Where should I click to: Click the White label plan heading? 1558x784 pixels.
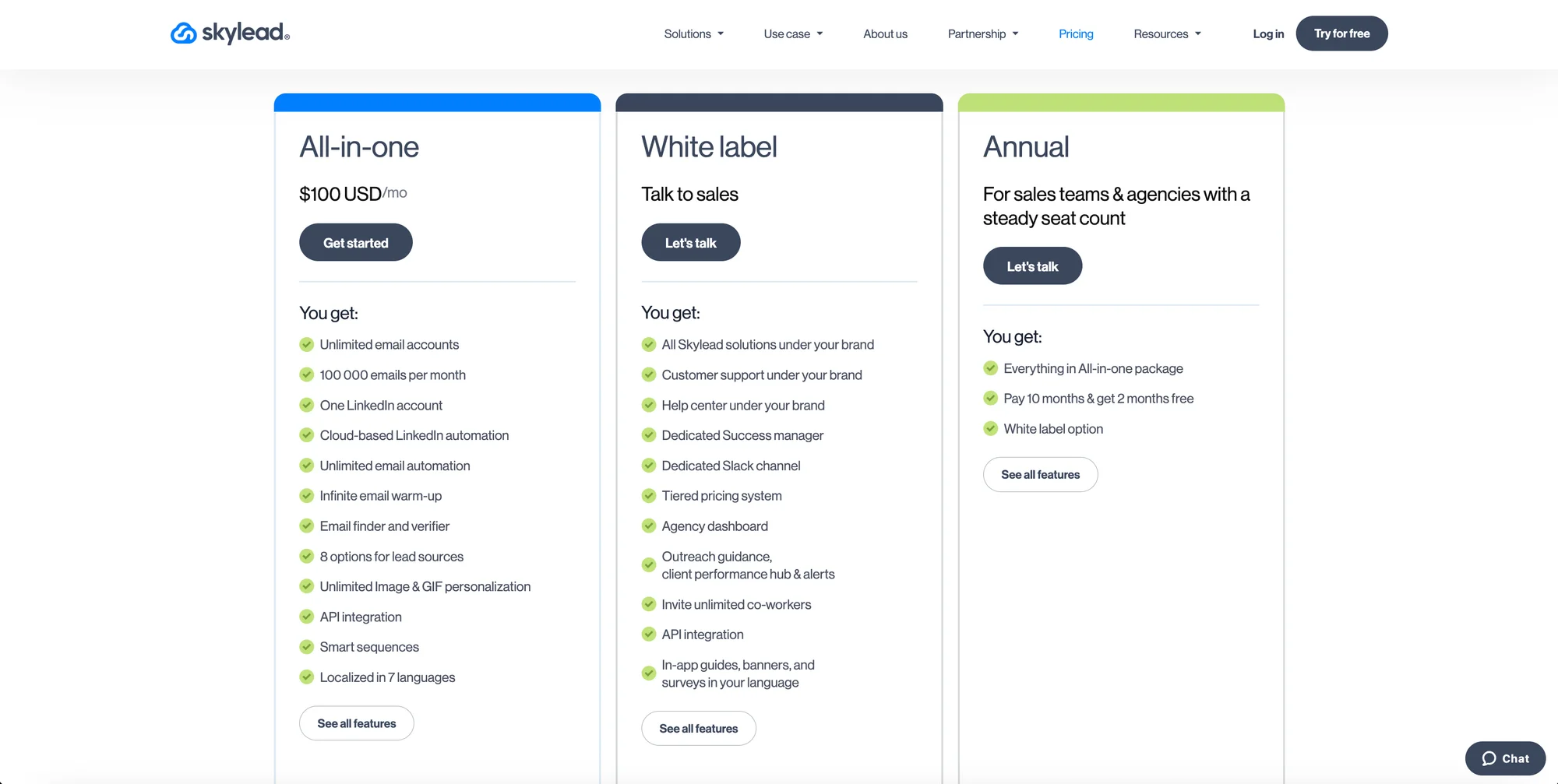pos(709,147)
